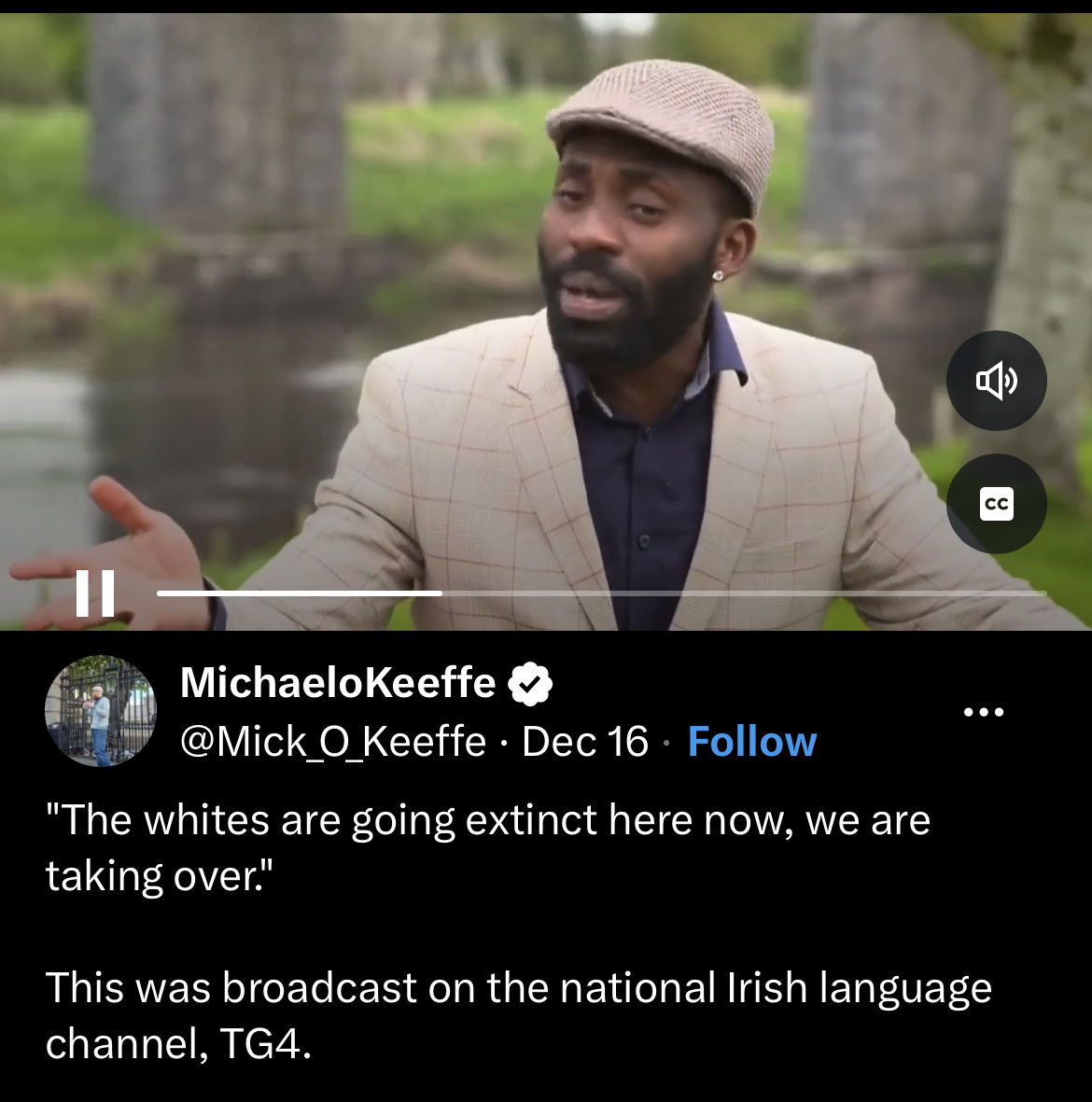
Task: Click the "This was broadcast" sentence in the post
Action: (518, 1015)
